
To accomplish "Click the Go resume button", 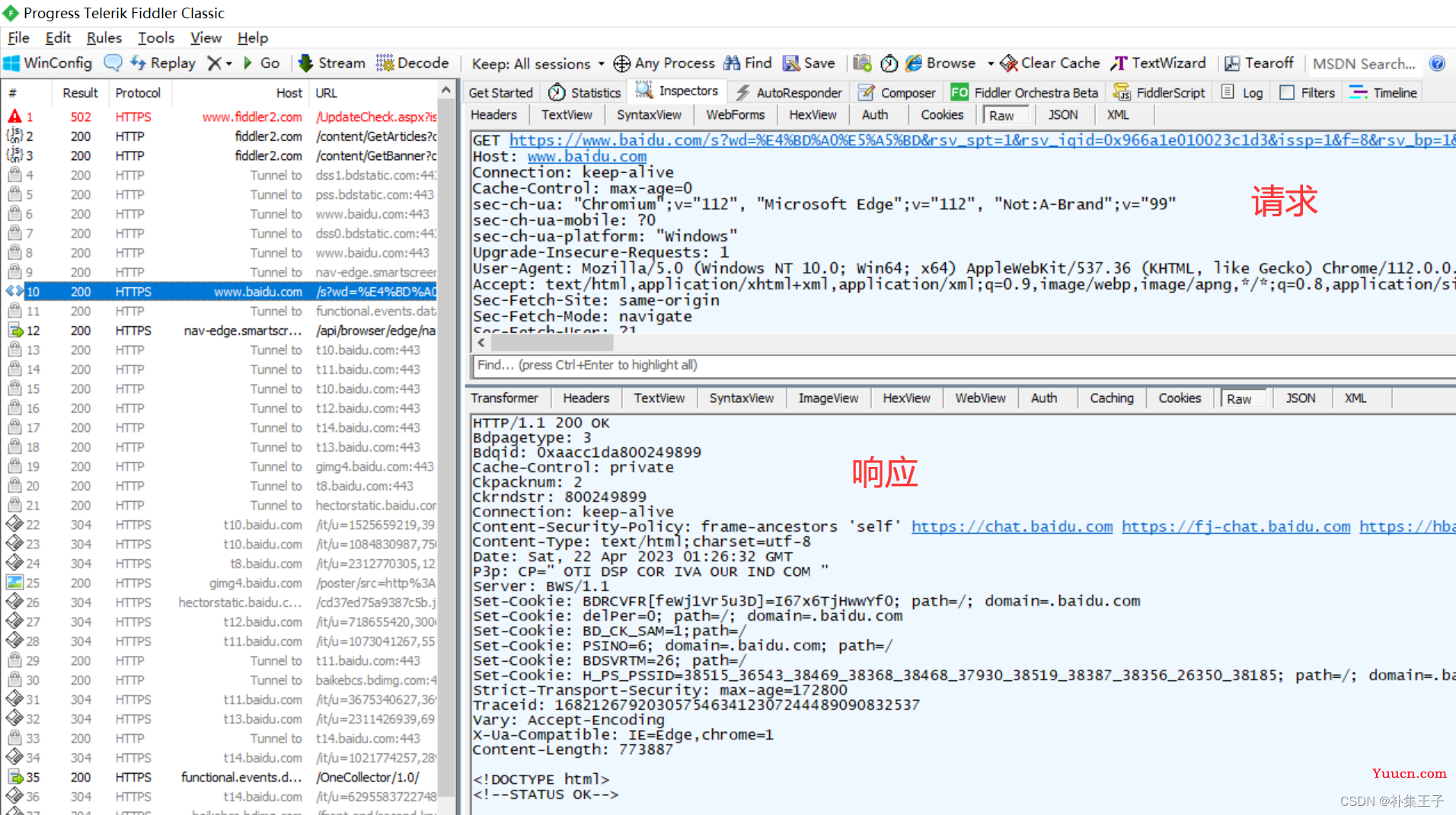I will coord(261,63).
